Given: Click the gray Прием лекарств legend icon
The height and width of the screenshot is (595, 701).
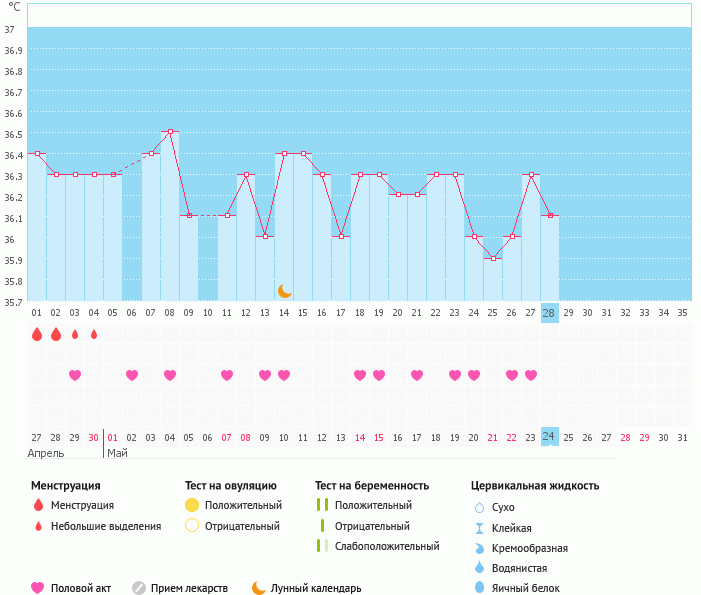Looking at the screenshot, I should coord(139,588).
